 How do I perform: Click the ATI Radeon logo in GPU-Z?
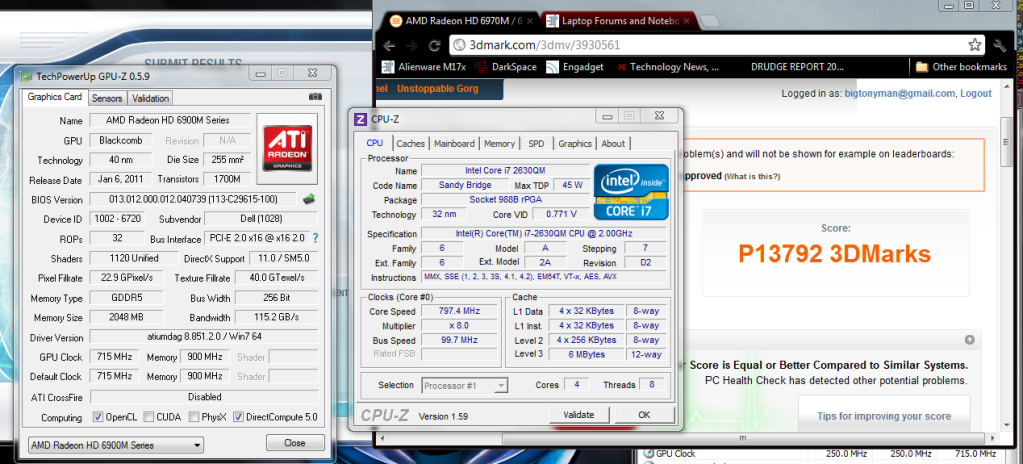(287, 149)
